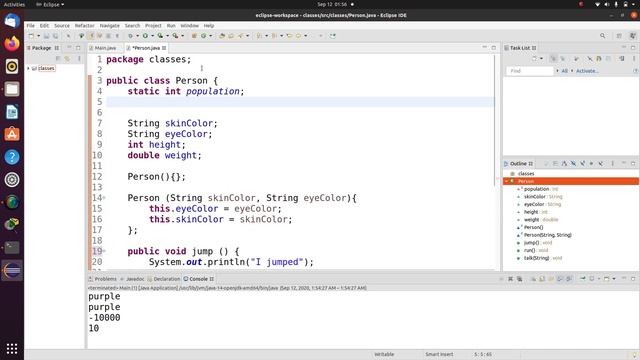Open the Navigate menu
The width and height of the screenshot is (640, 360).
coord(110,25)
